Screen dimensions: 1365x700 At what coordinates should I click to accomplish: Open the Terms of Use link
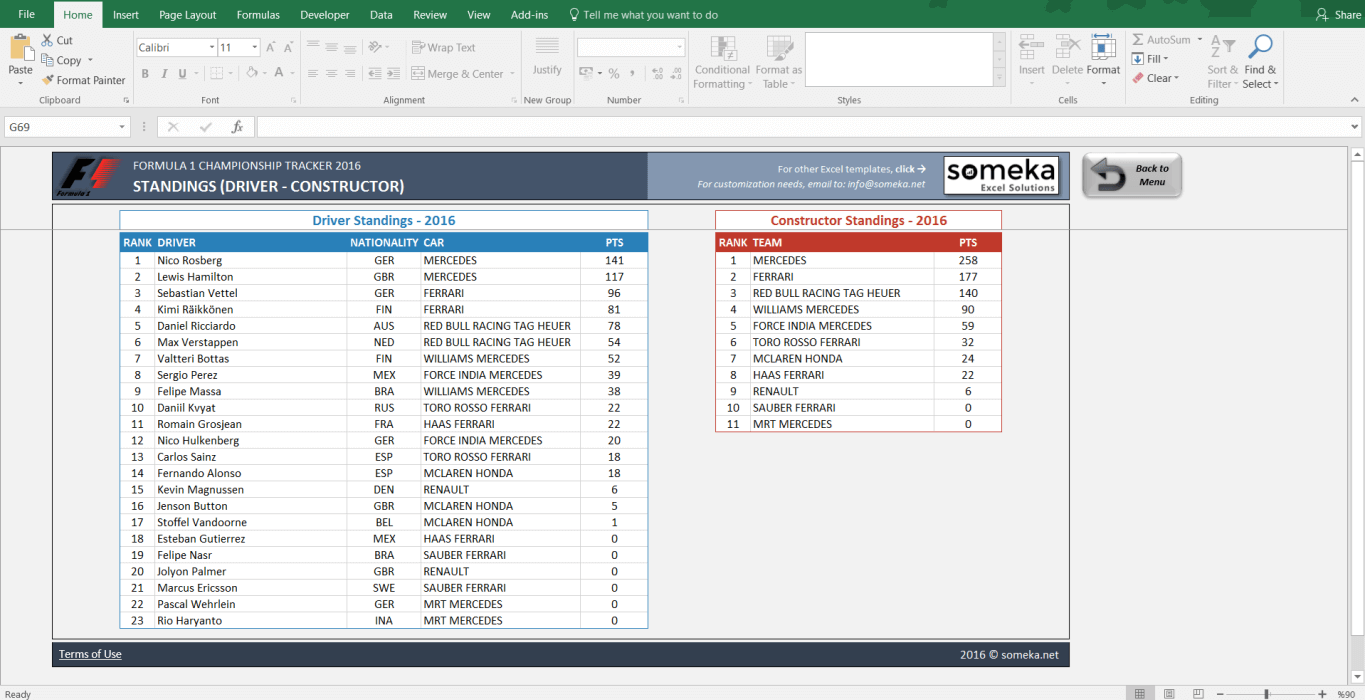tap(90, 654)
